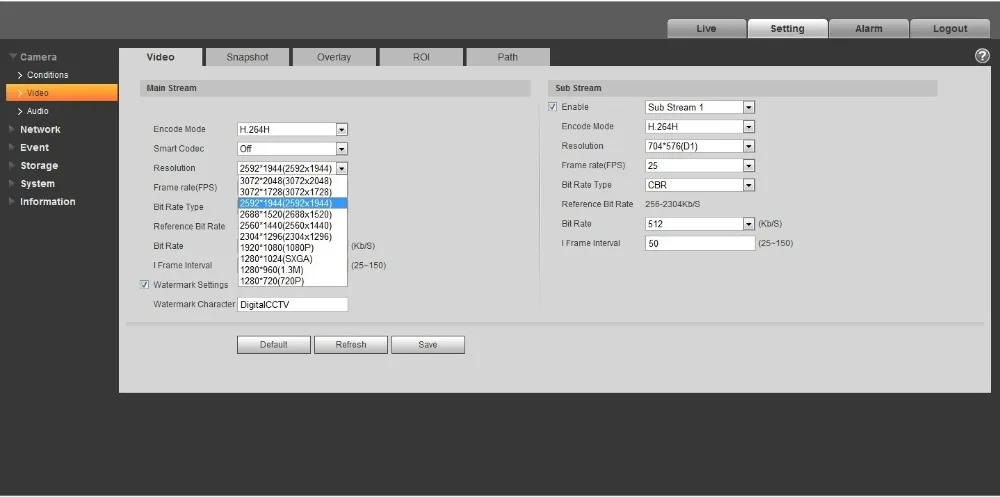
Task: Collapse the Camera section triangle
Action: [x=13, y=57]
